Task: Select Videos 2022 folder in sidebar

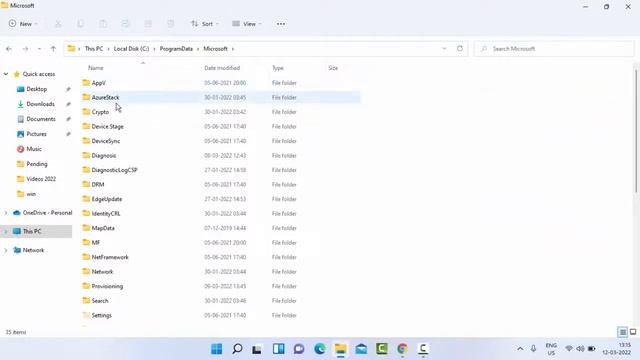Action: coord(41,179)
